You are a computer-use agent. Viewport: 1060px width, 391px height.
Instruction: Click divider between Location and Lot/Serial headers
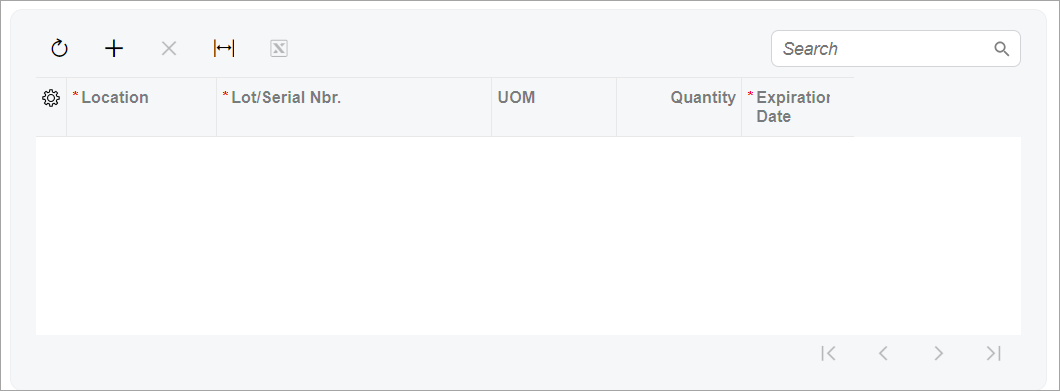pyautogui.click(x=216, y=107)
